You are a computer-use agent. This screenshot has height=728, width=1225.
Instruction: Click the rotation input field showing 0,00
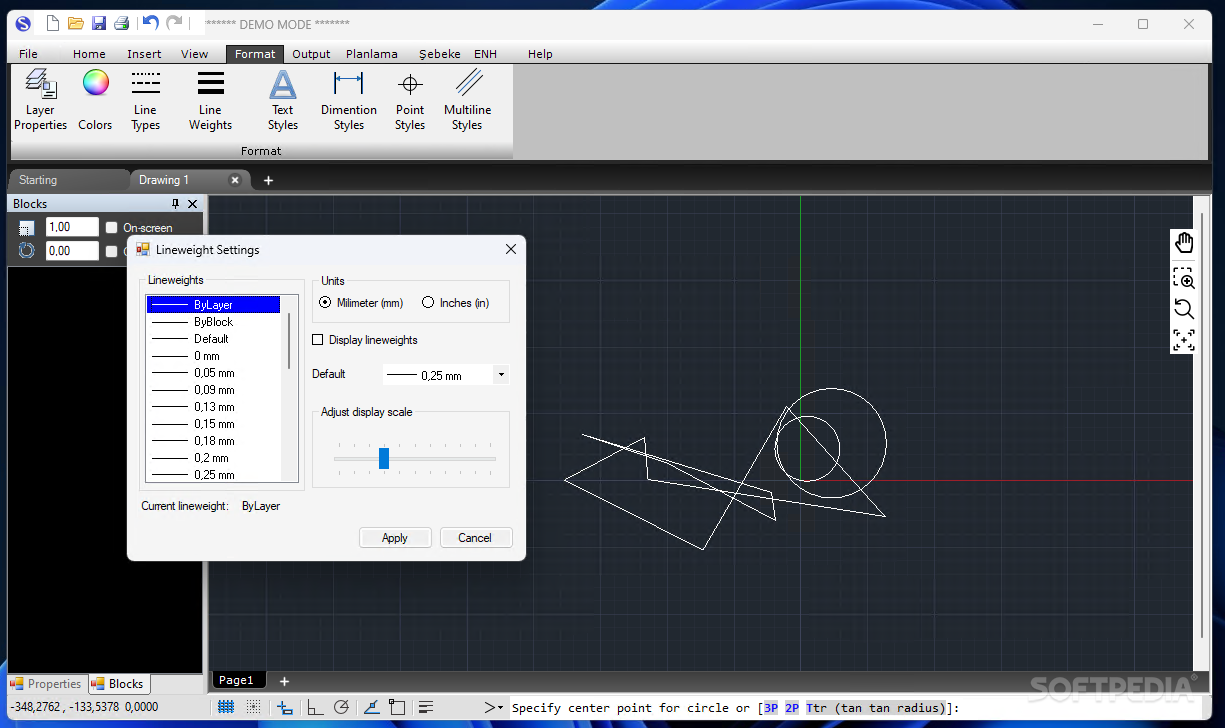72,251
